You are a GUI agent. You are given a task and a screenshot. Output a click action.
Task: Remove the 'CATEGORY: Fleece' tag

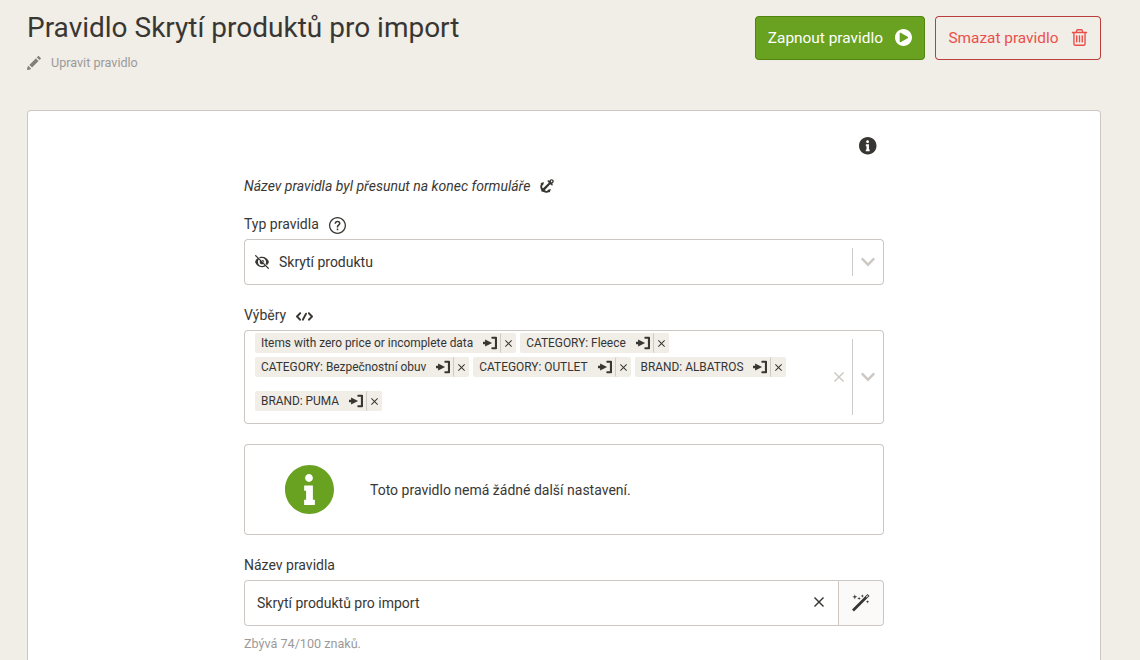pyautogui.click(x=662, y=343)
